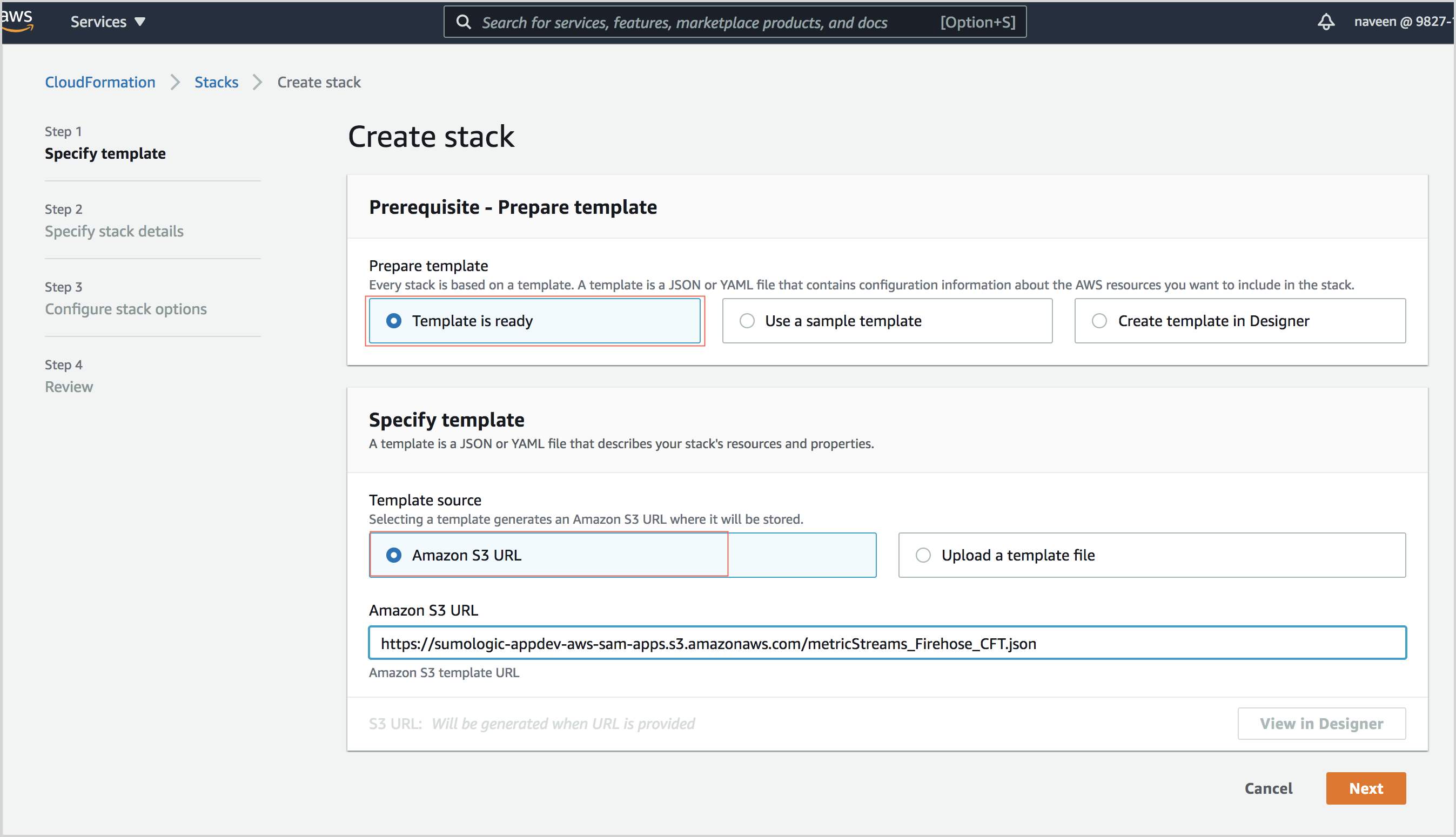The width and height of the screenshot is (1456, 837).
Task: Open the Review step
Action: [x=69, y=386]
